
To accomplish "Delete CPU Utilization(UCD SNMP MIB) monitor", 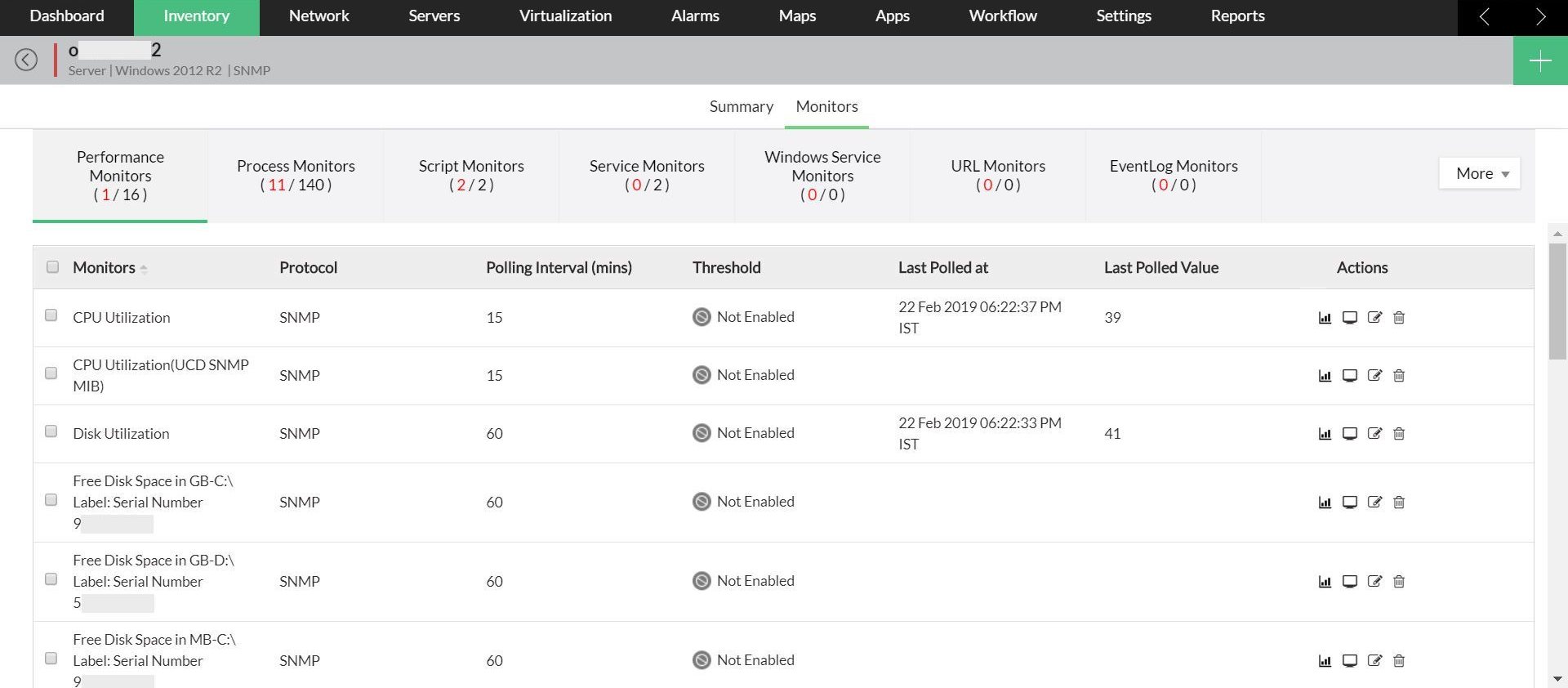I will tap(1399, 376).
